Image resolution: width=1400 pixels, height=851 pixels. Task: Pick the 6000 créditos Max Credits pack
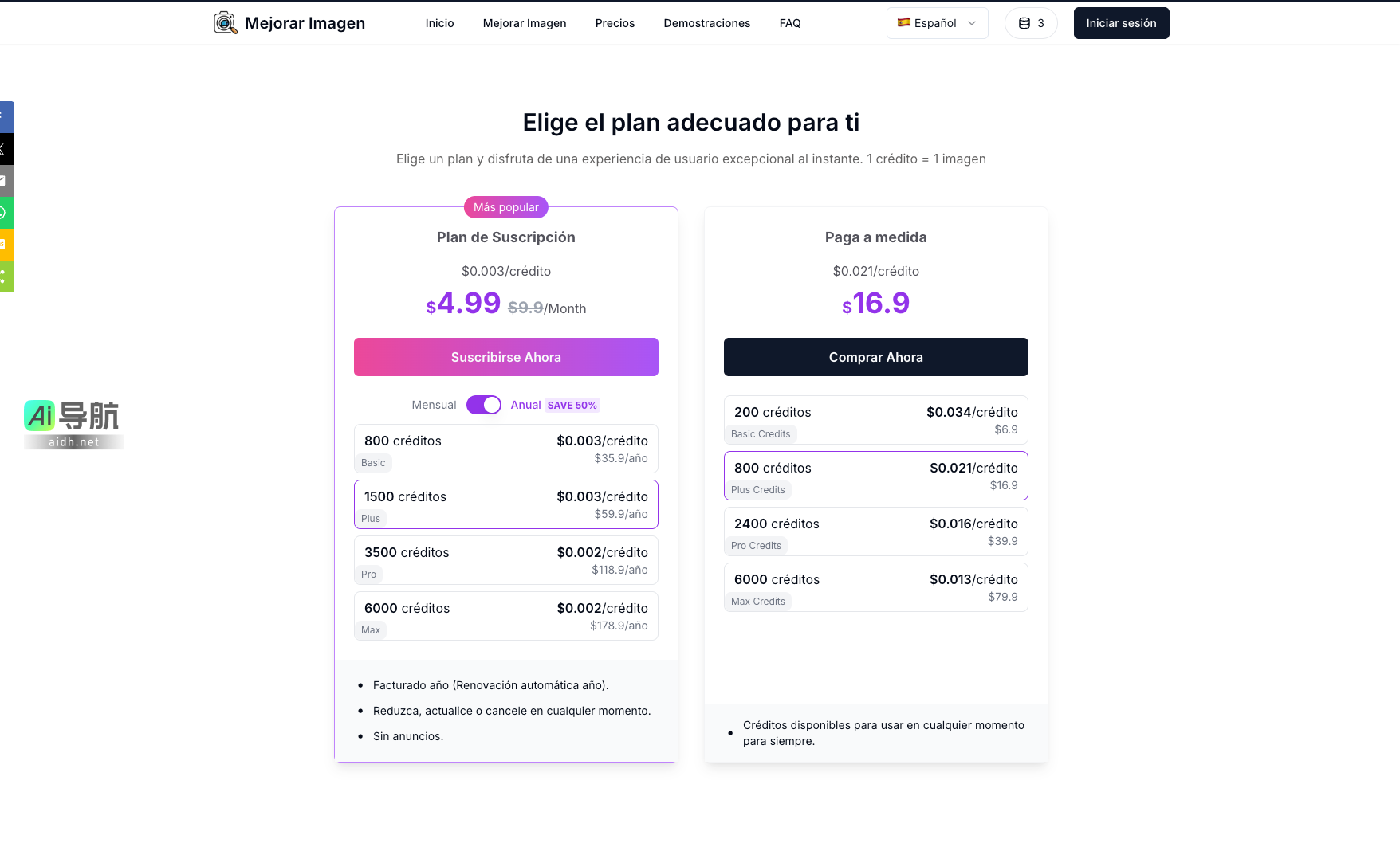tap(875, 587)
